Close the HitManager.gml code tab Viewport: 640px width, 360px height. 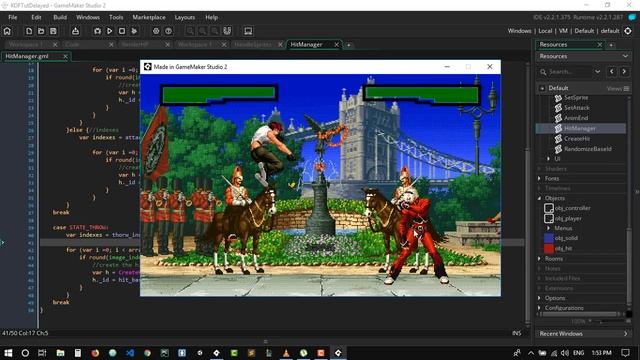click(x=65, y=56)
